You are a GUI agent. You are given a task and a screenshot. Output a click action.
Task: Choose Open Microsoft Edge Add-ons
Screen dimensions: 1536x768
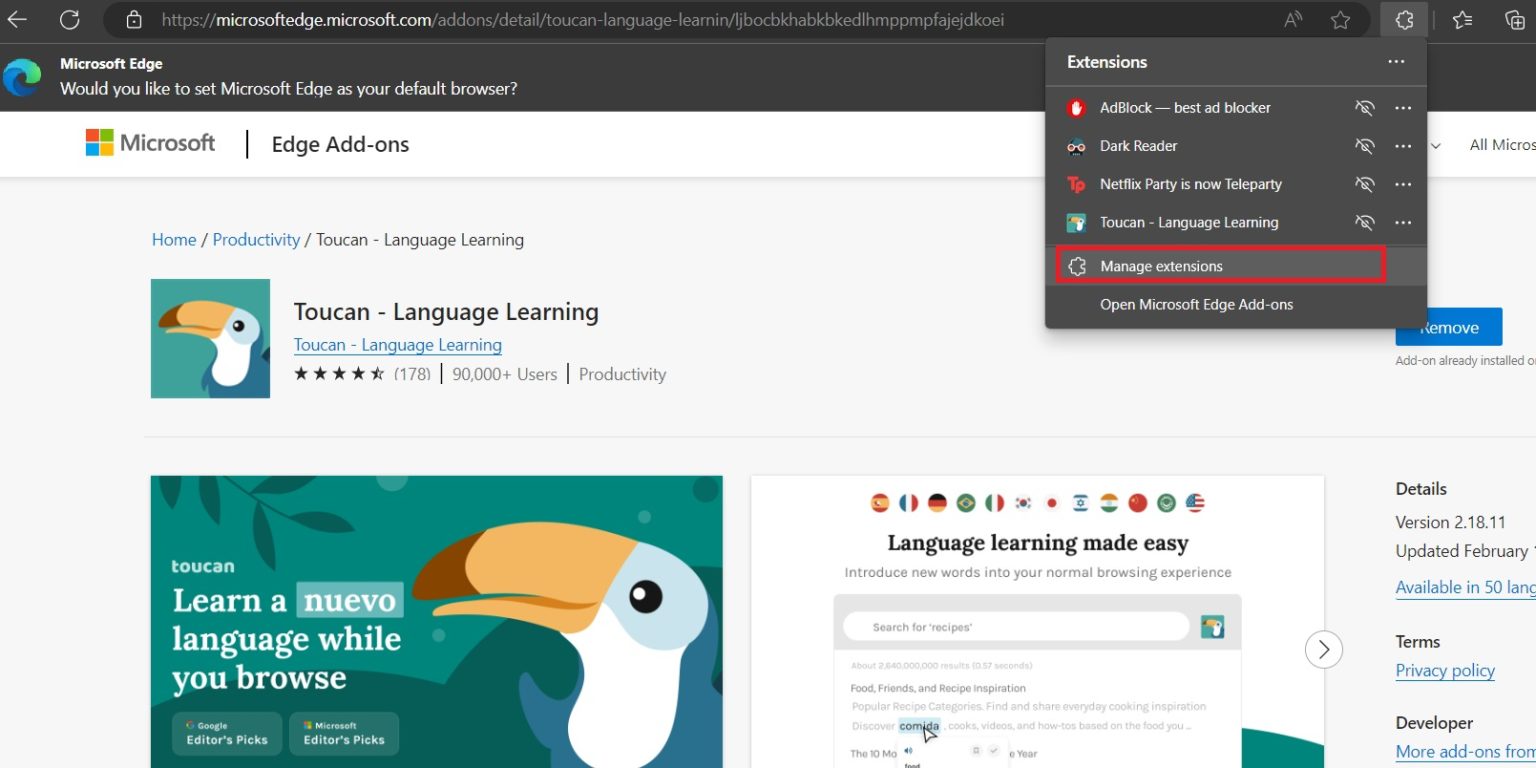click(1196, 304)
